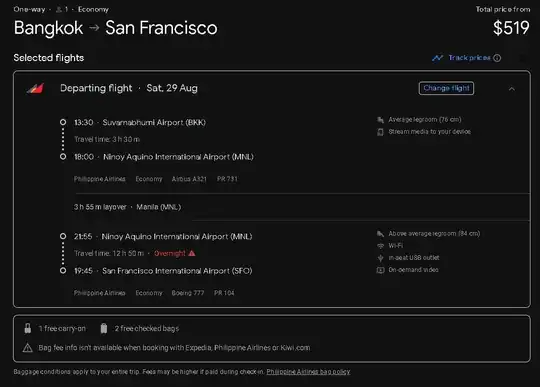
Task: Click the PR 104 flight number
Action: point(224,293)
